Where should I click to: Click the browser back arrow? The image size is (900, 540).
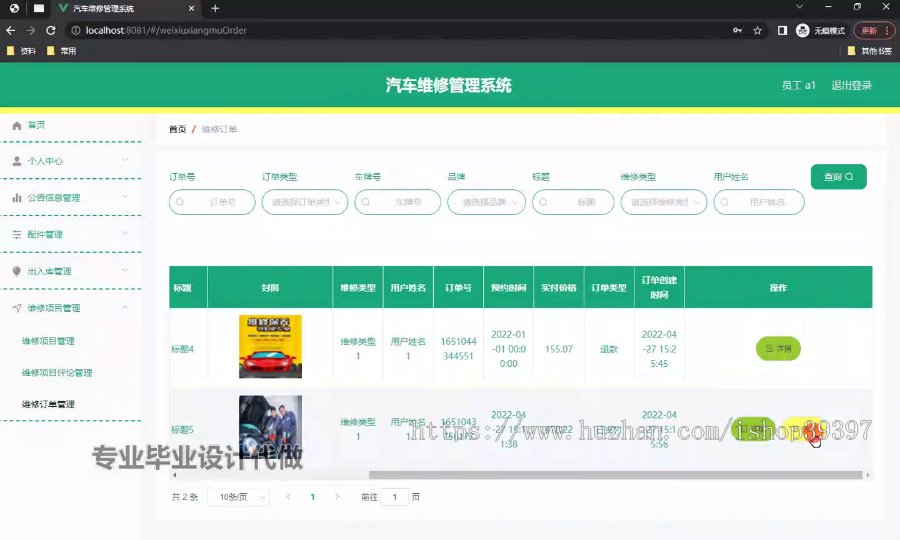(10, 30)
